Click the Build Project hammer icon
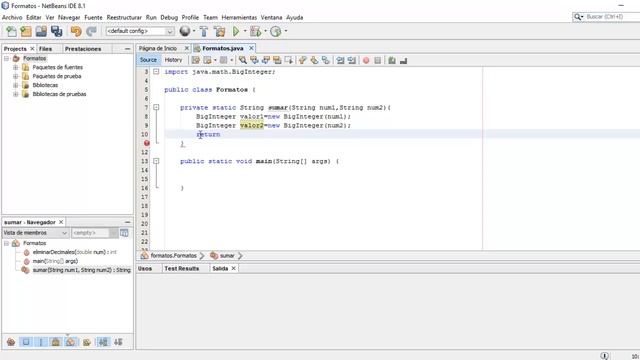Viewport: 640px width, 360px height. tap(204, 31)
